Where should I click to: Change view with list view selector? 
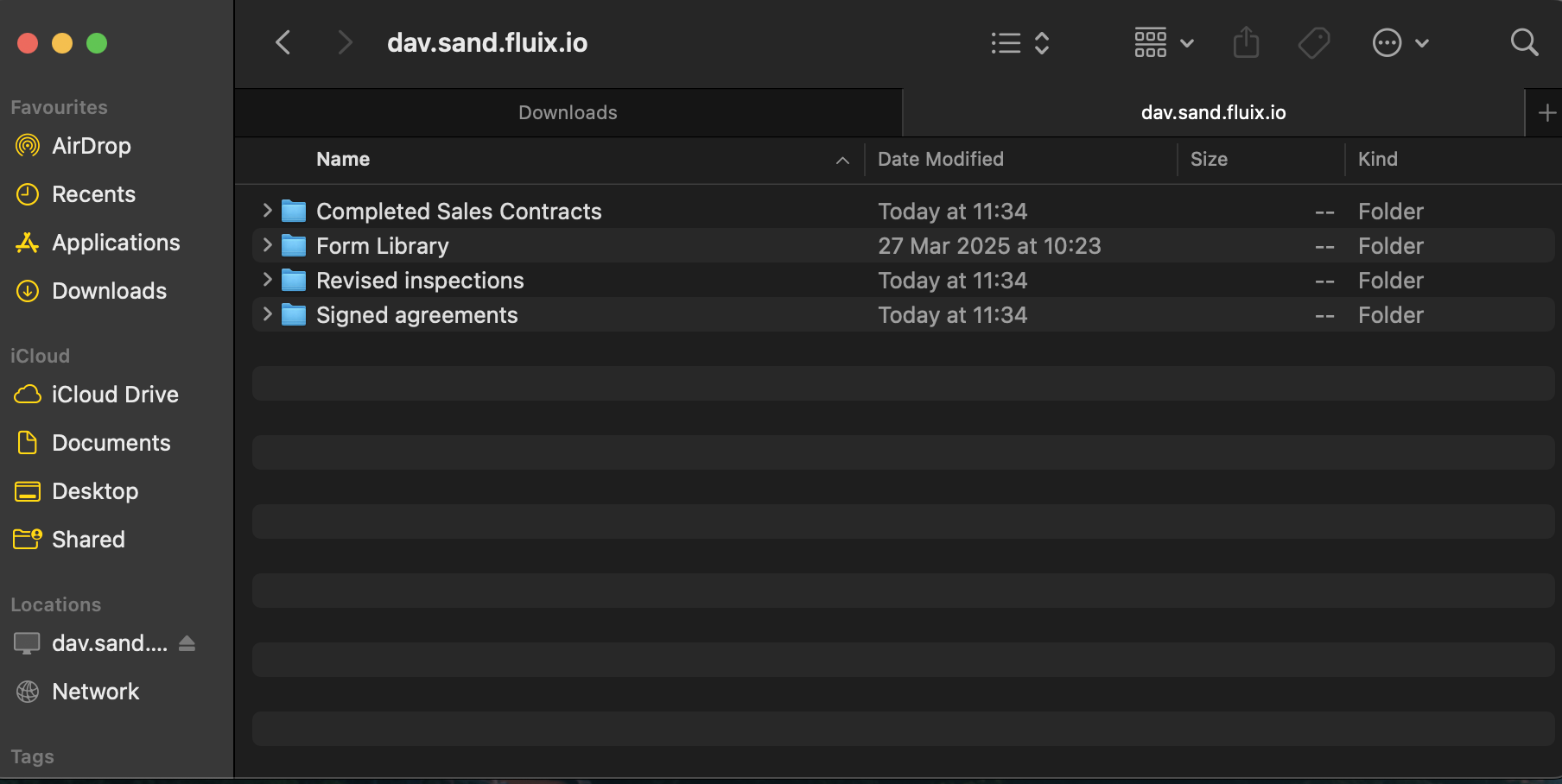[1019, 42]
